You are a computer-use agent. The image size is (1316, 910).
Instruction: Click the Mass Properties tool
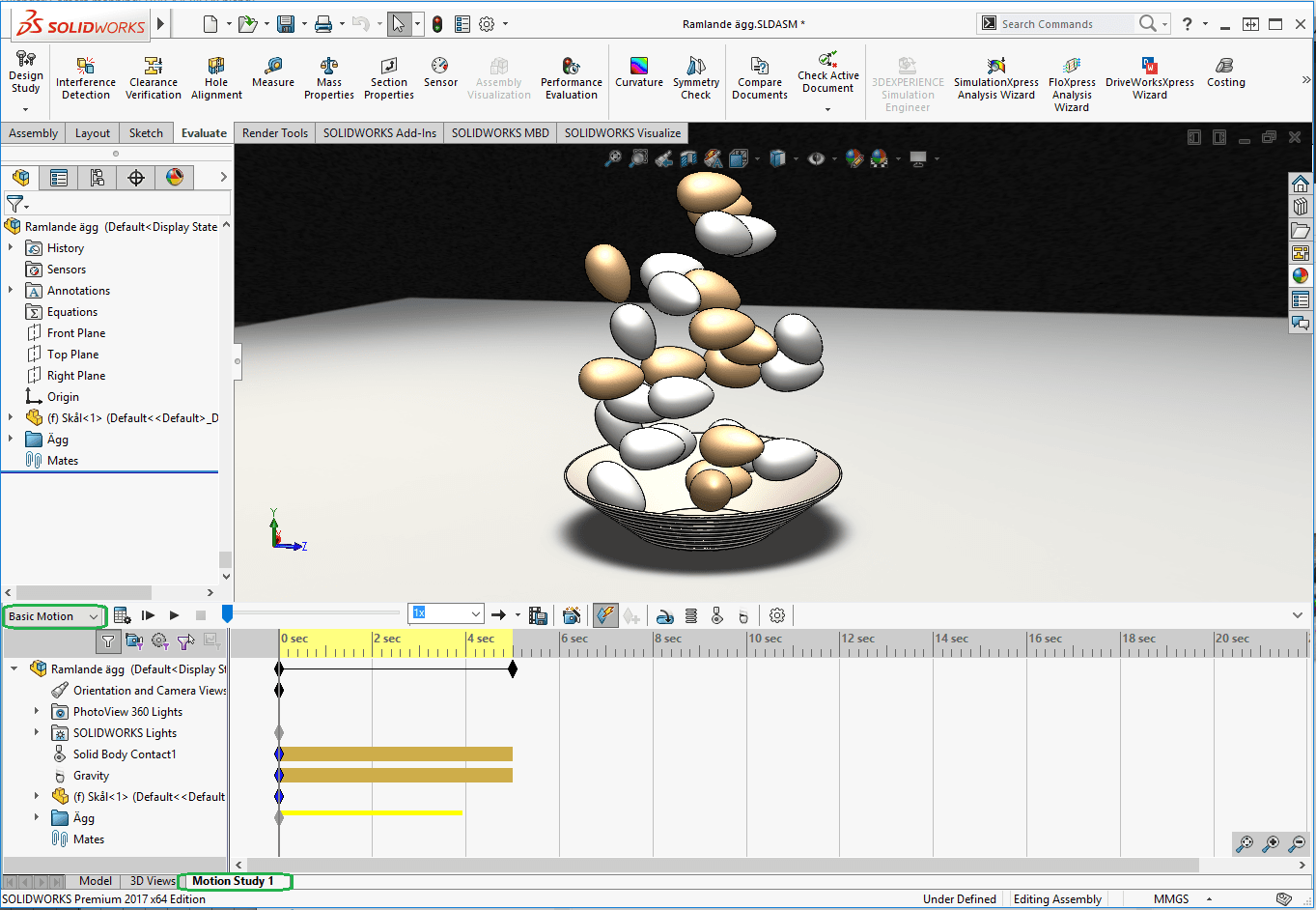328,76
